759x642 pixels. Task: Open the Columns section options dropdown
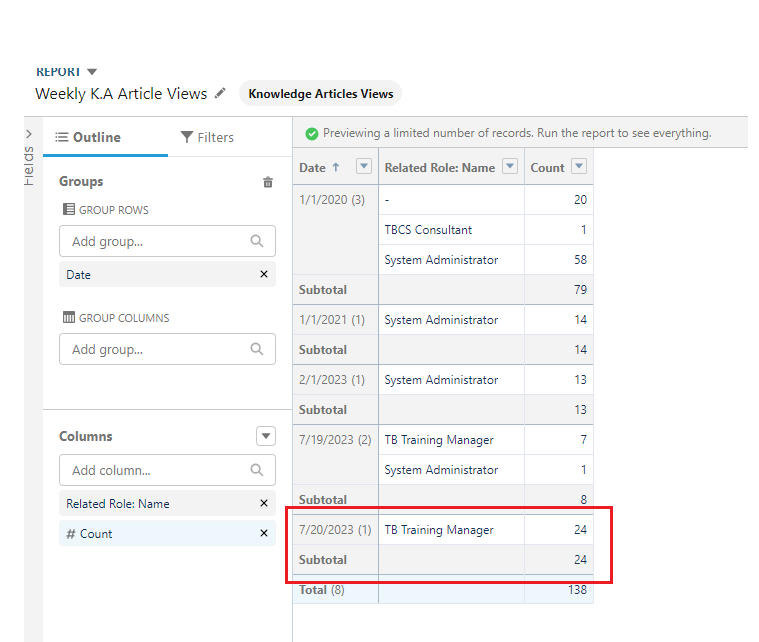[265, 436]
